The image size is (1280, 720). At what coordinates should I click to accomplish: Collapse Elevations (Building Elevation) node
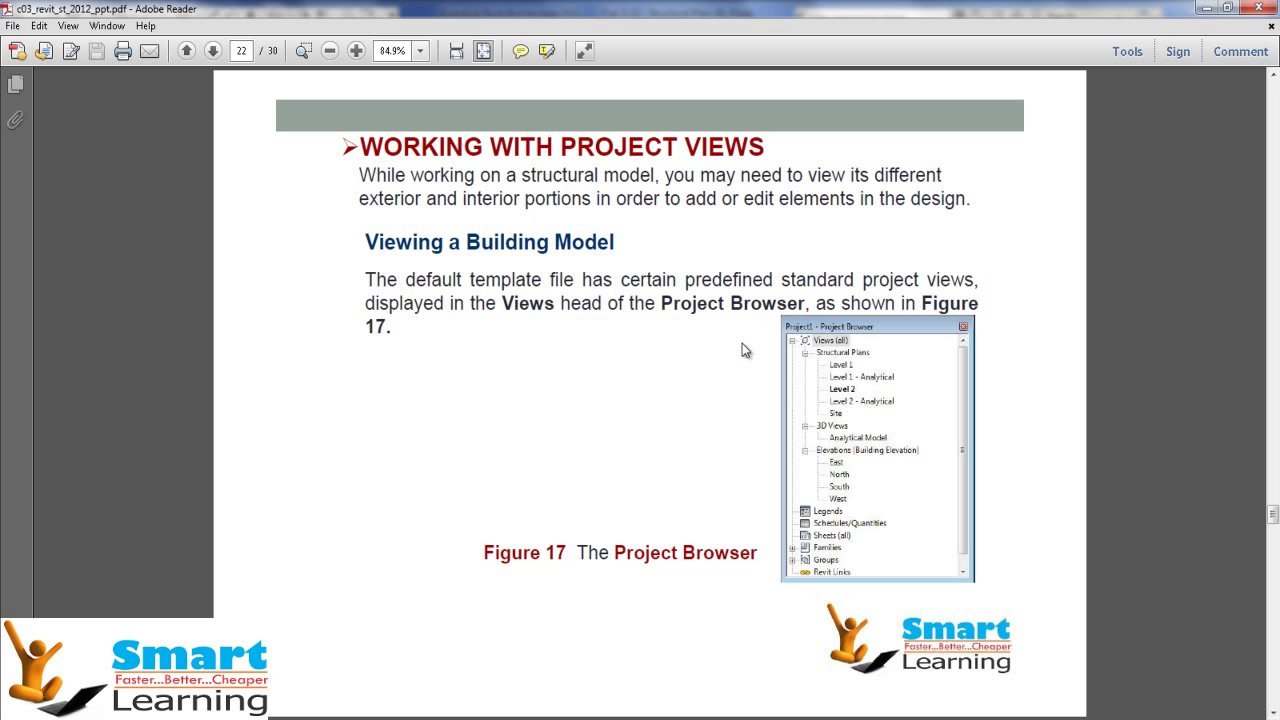[x=805, y=451]
